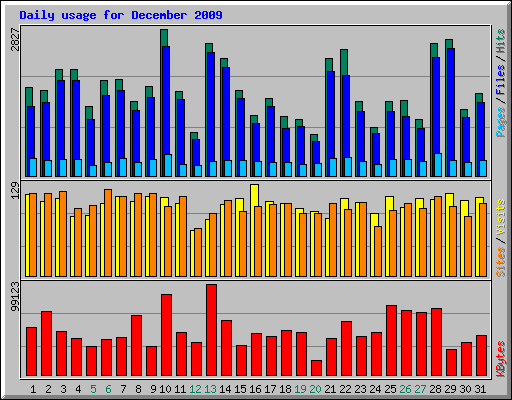
Task: Click the chart title 'Daily usage for December 2009'
Action: coord(121,15)
